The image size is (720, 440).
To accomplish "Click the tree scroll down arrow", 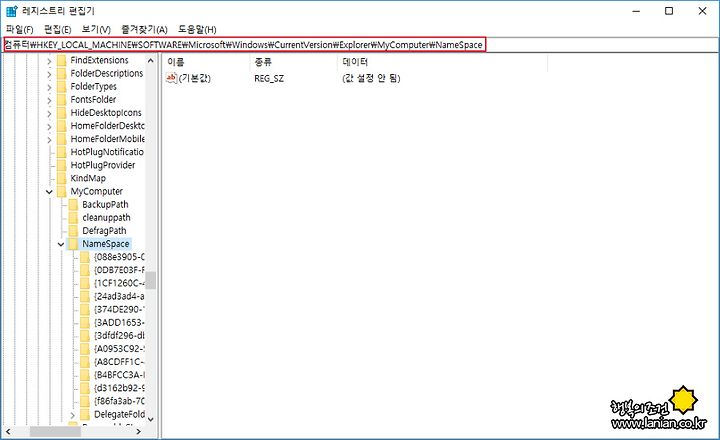I will point(151,418).
